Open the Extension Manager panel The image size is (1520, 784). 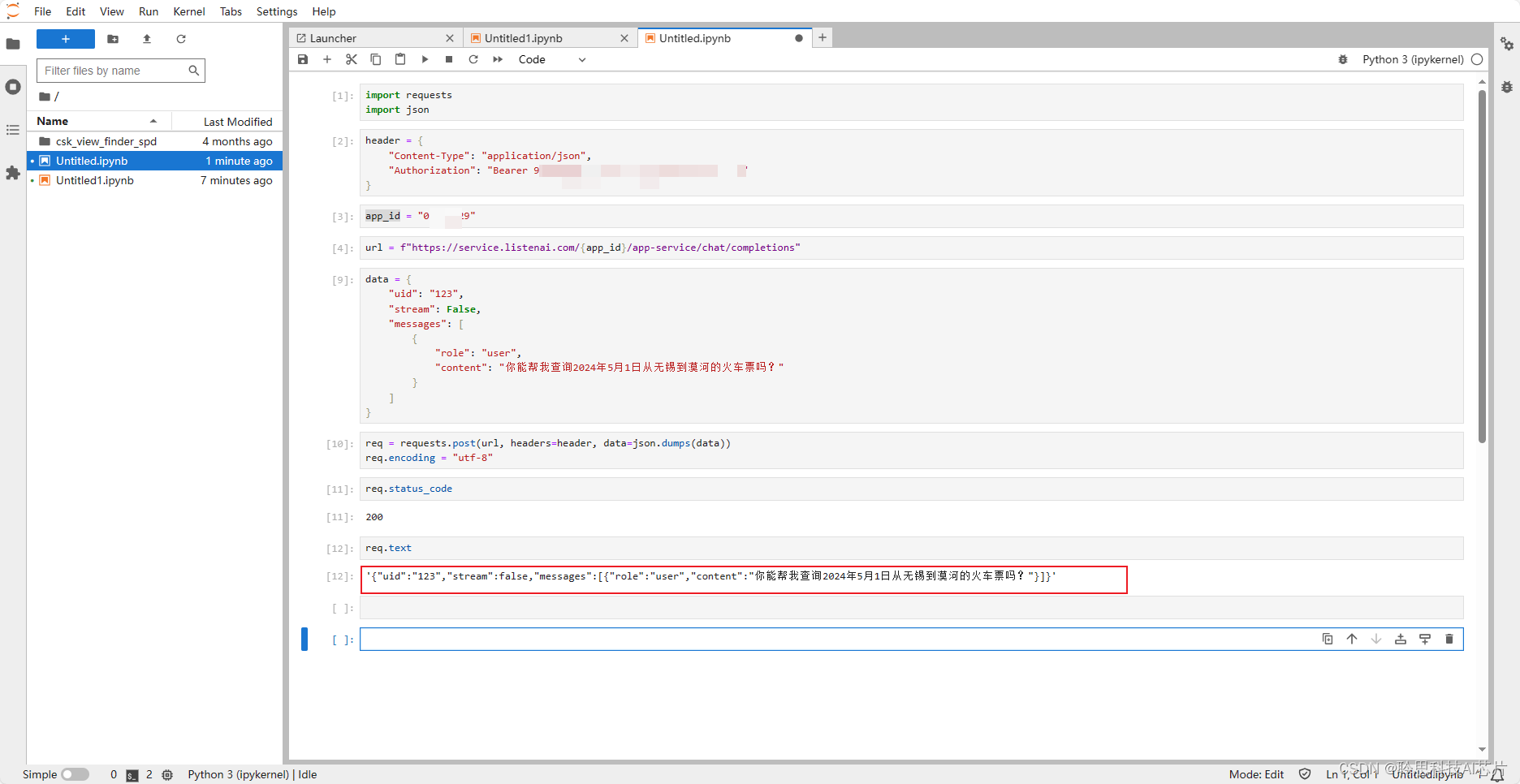point(13,173)
